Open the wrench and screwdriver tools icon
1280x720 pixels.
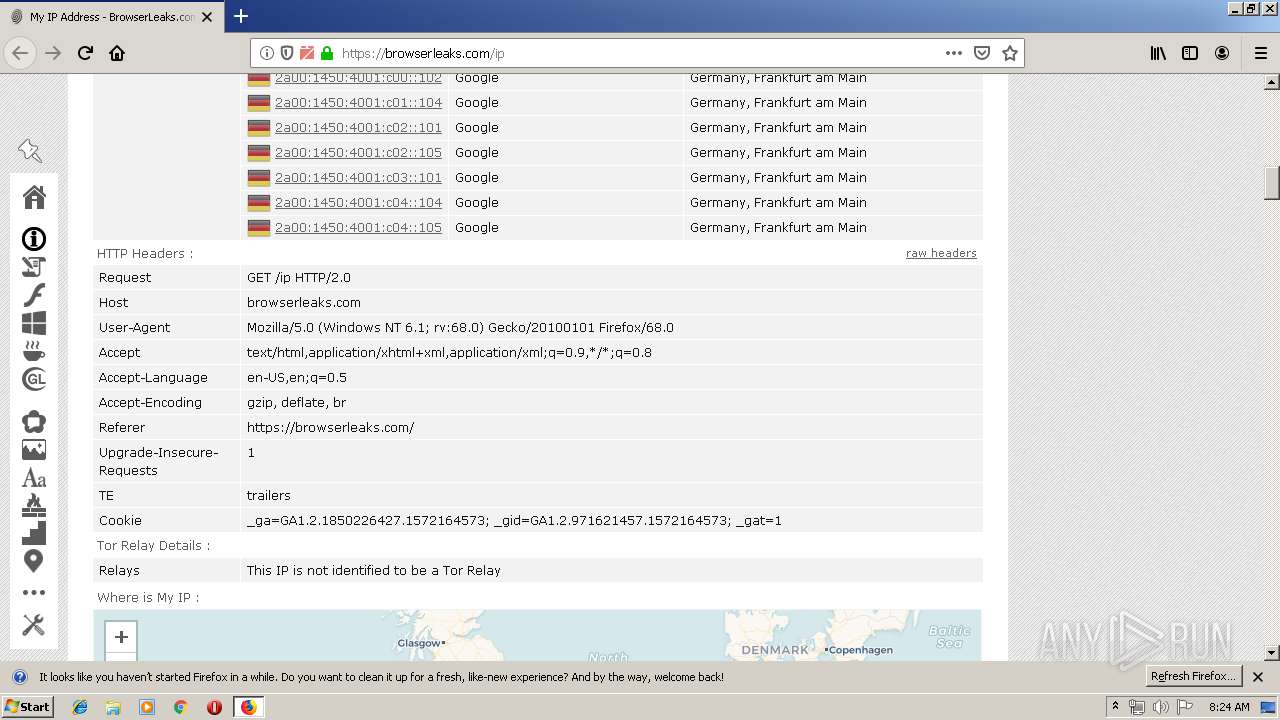(x=34, y=625)
